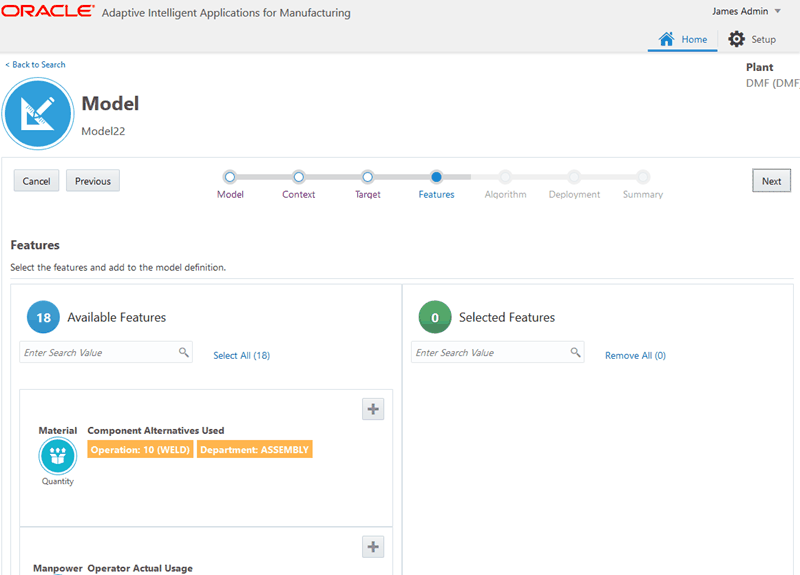This screenshot has width=800, height=575.
Task: Go to the Context wizard step
Action: tap(298, 177)
